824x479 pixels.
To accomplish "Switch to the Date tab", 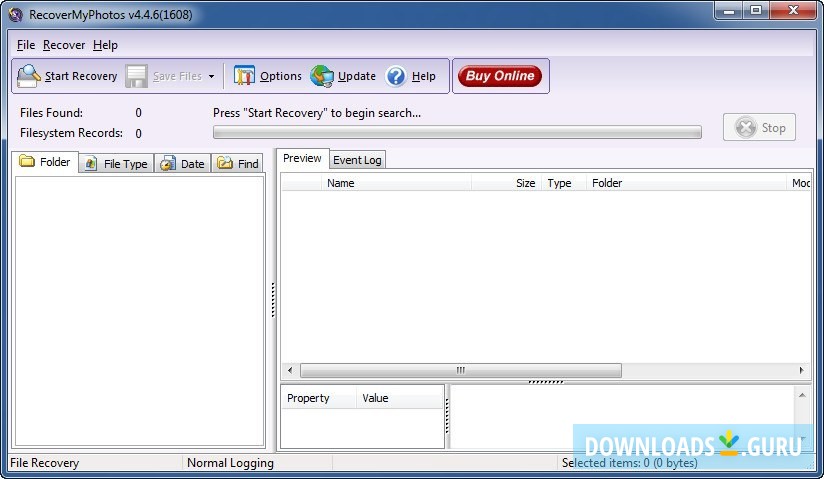I will [183, 164].
